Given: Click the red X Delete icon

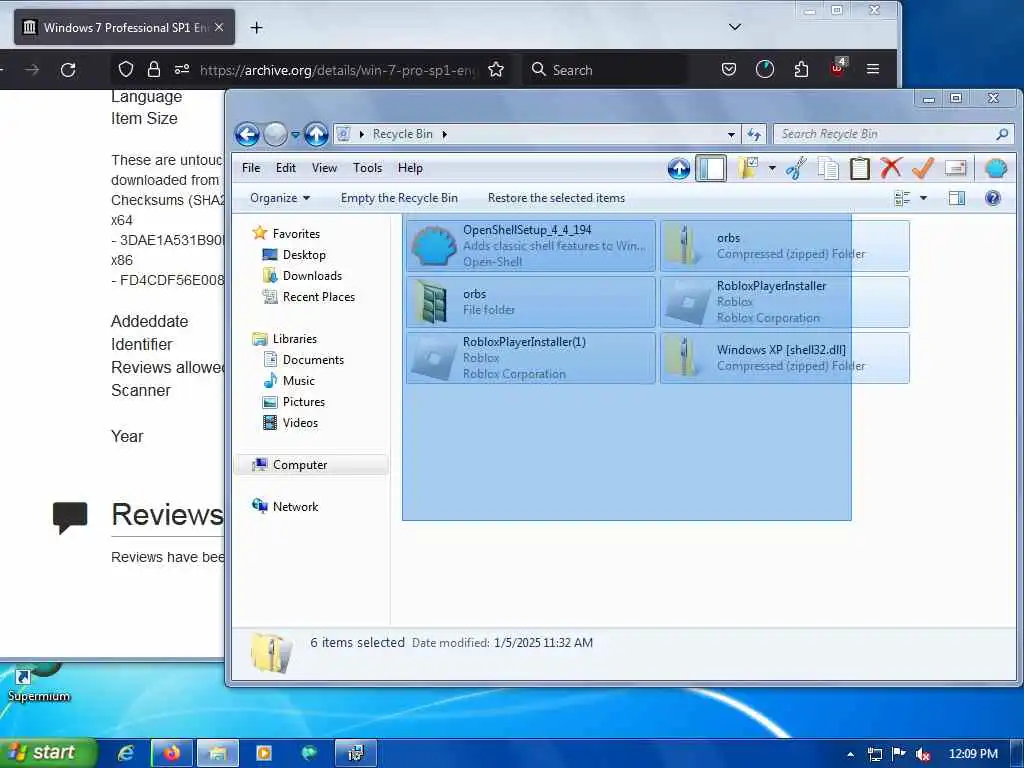Looking at the screenshot, I should tap(891, 168).
